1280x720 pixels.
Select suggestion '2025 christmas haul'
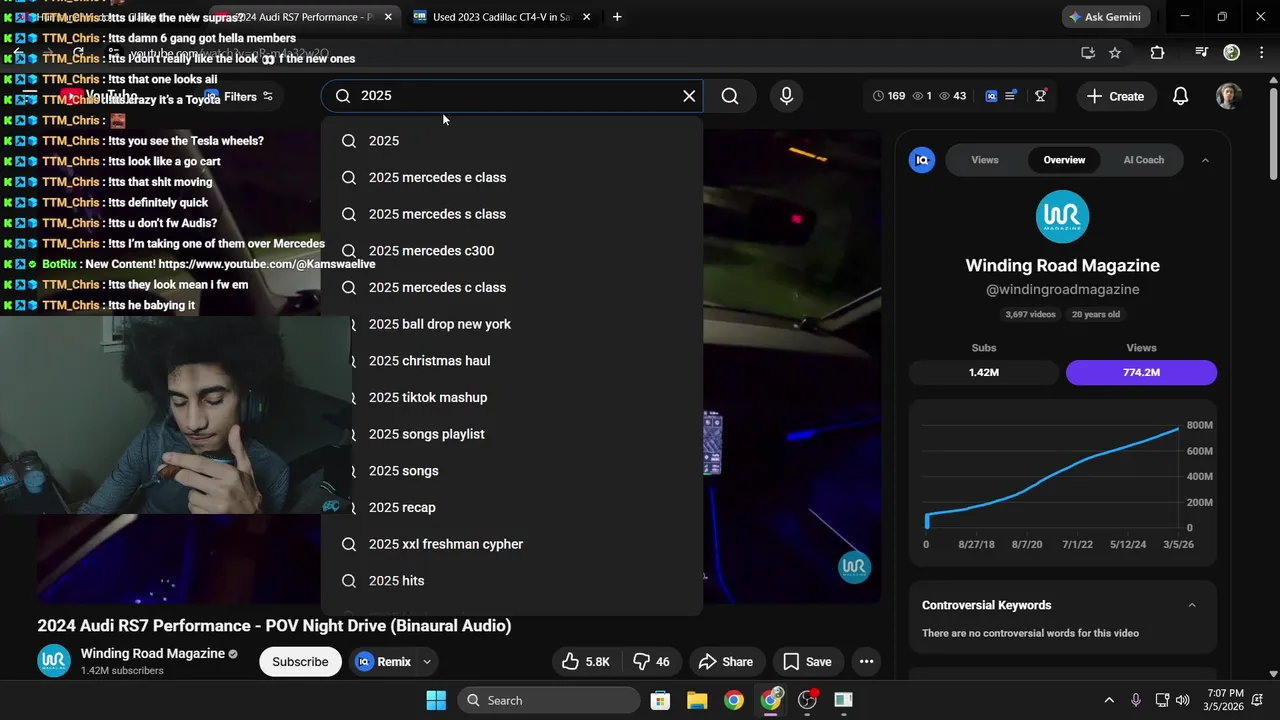click(512, 361)
